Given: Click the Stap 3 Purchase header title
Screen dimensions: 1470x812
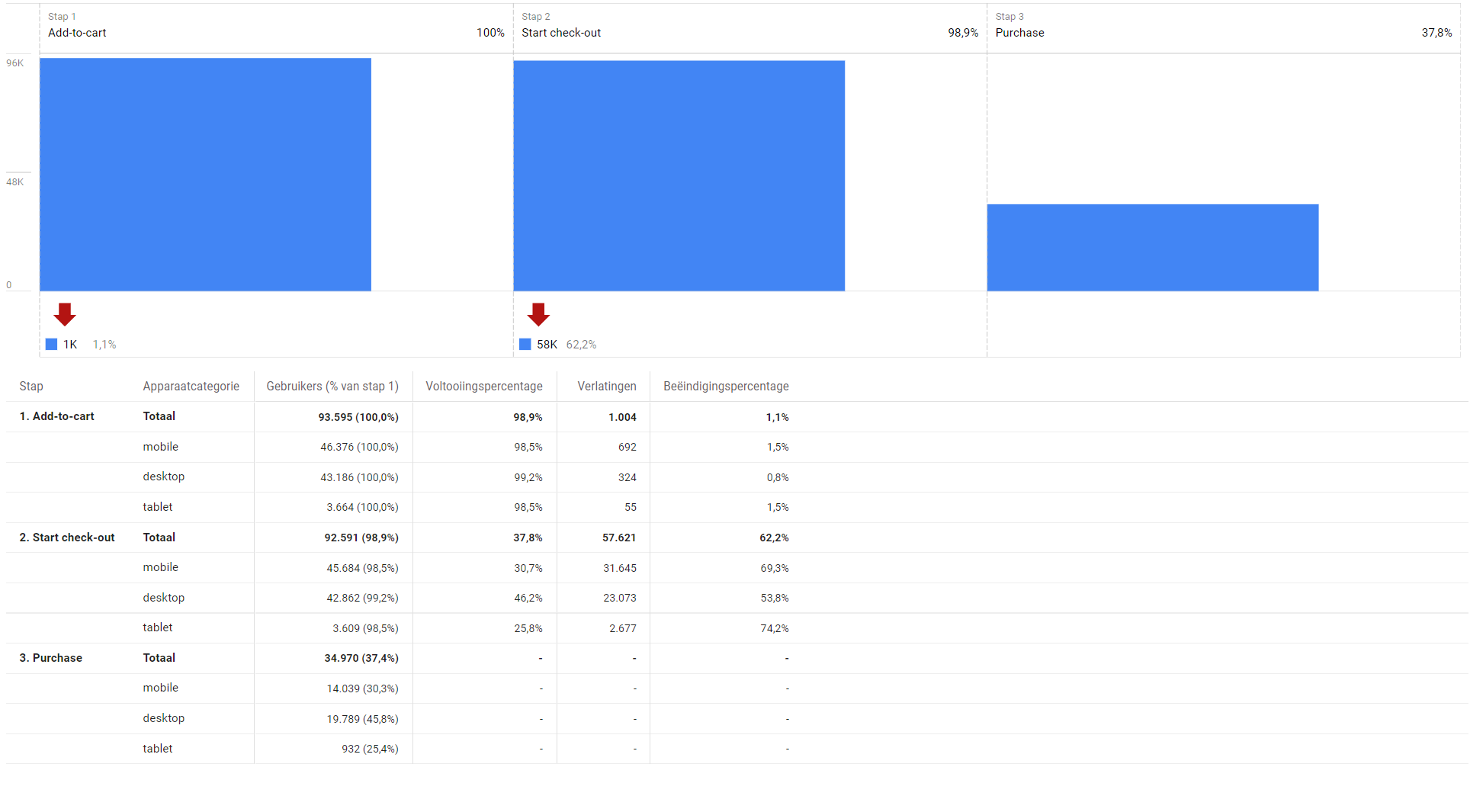Looking at the screenshot, I should [x=1019, y=33].
